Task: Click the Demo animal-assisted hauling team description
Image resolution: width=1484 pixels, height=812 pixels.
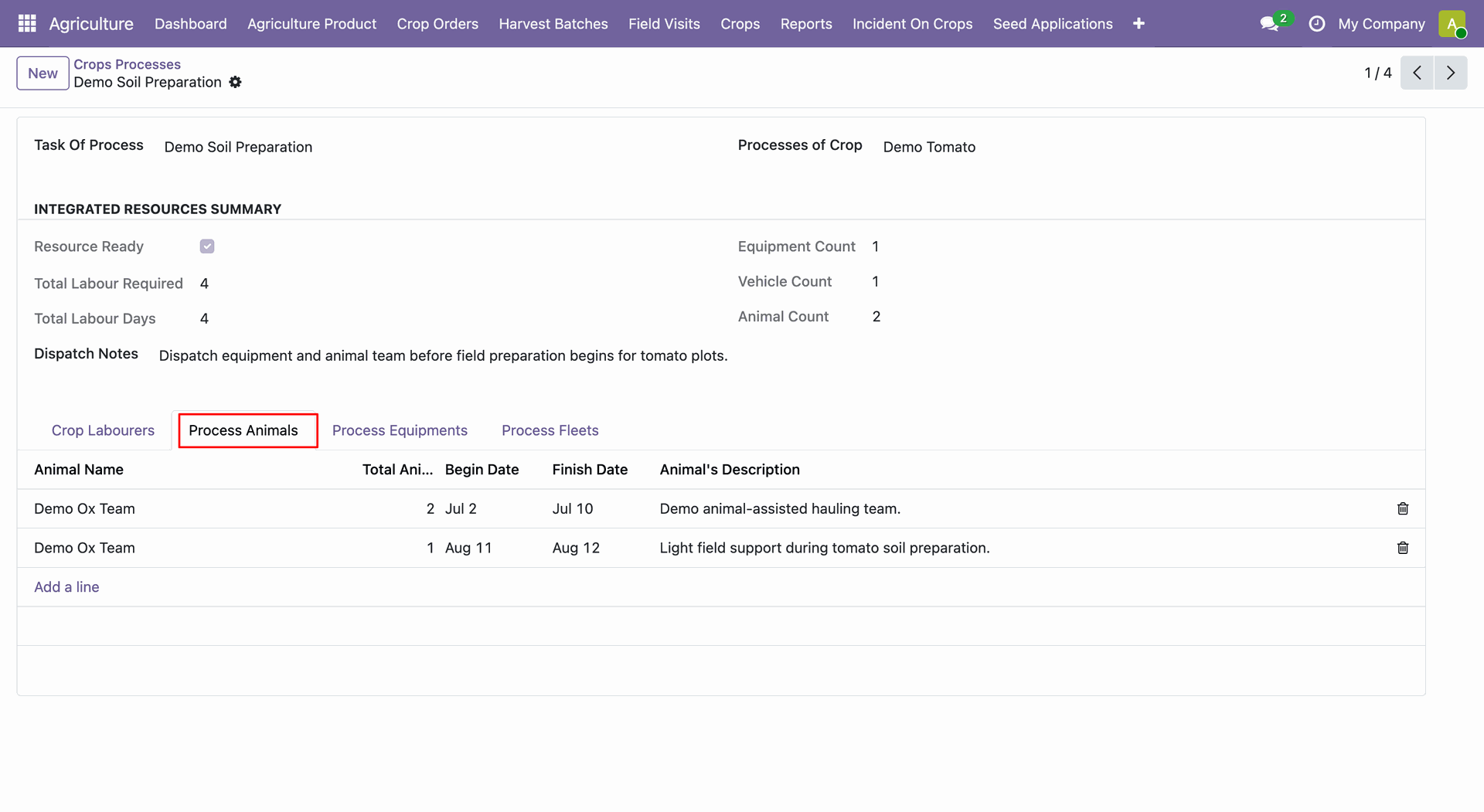Action: (x=780, y=508)
